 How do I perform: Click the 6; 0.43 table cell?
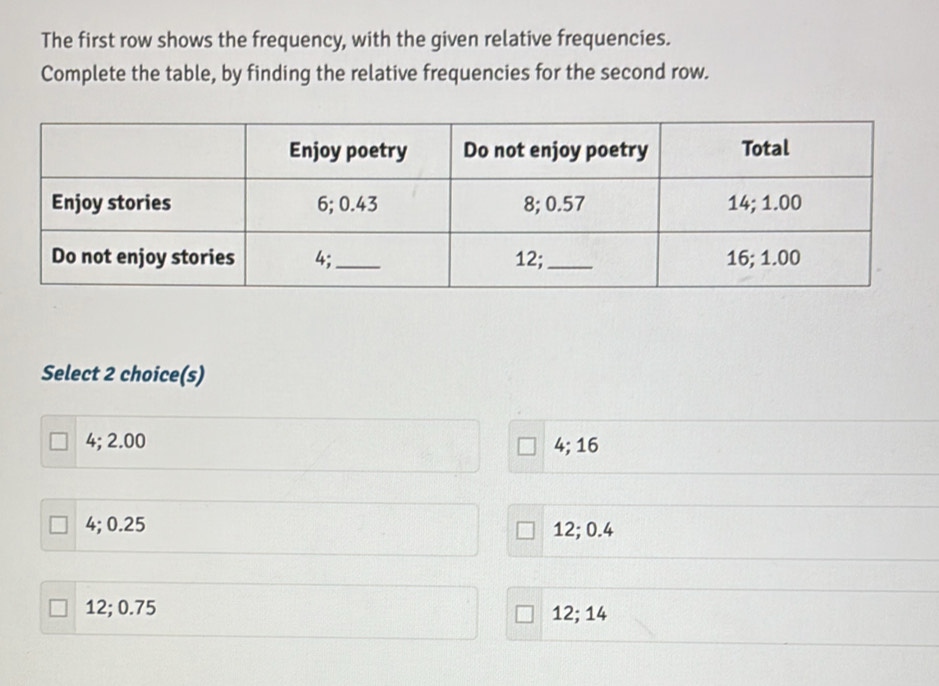point(347,204)
